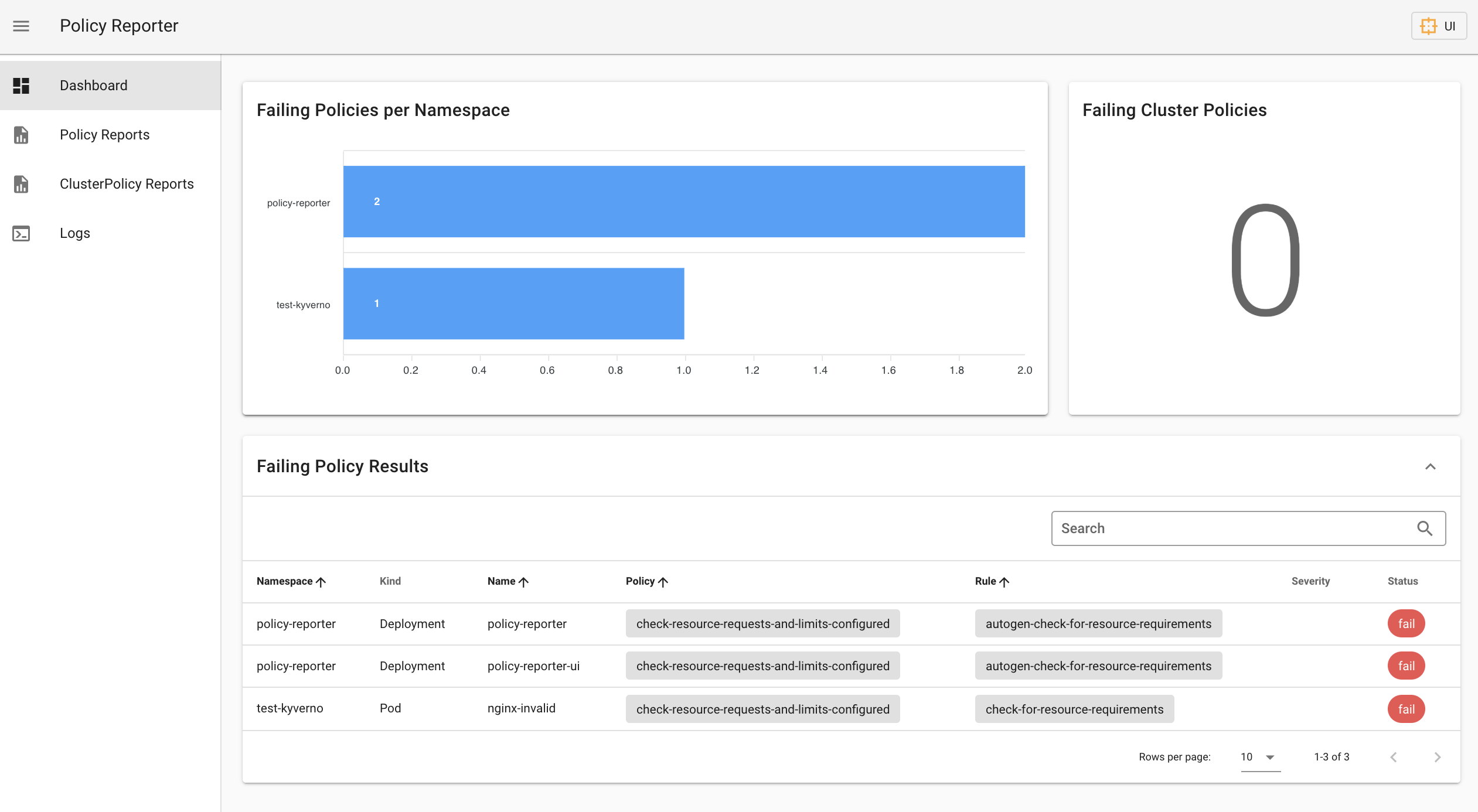The width and height of the screenshot is (1478, 812).
Task: Click policy-reporter-ui deployment link
Action: click(532, 665)
